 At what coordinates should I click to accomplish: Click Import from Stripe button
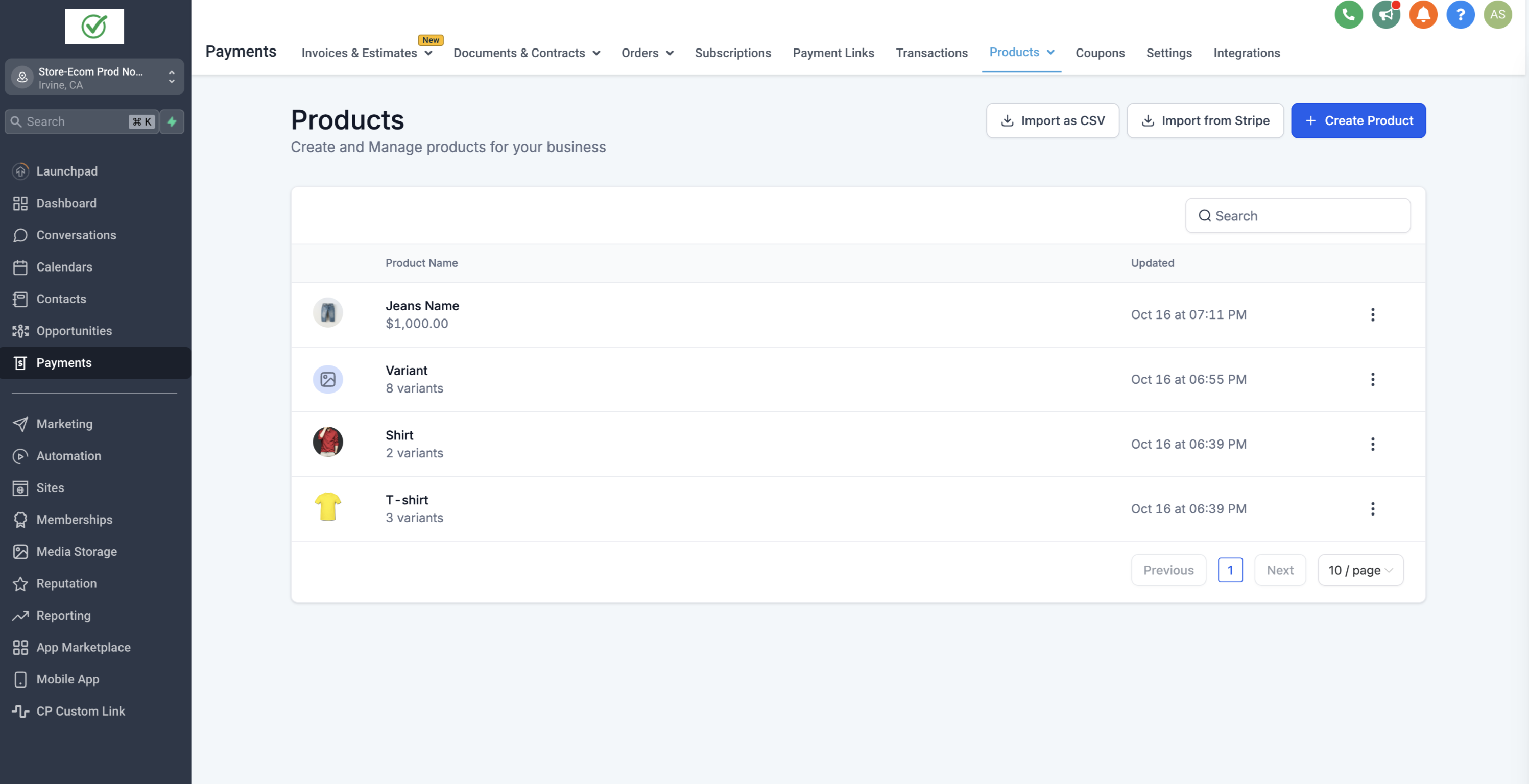1204,120
